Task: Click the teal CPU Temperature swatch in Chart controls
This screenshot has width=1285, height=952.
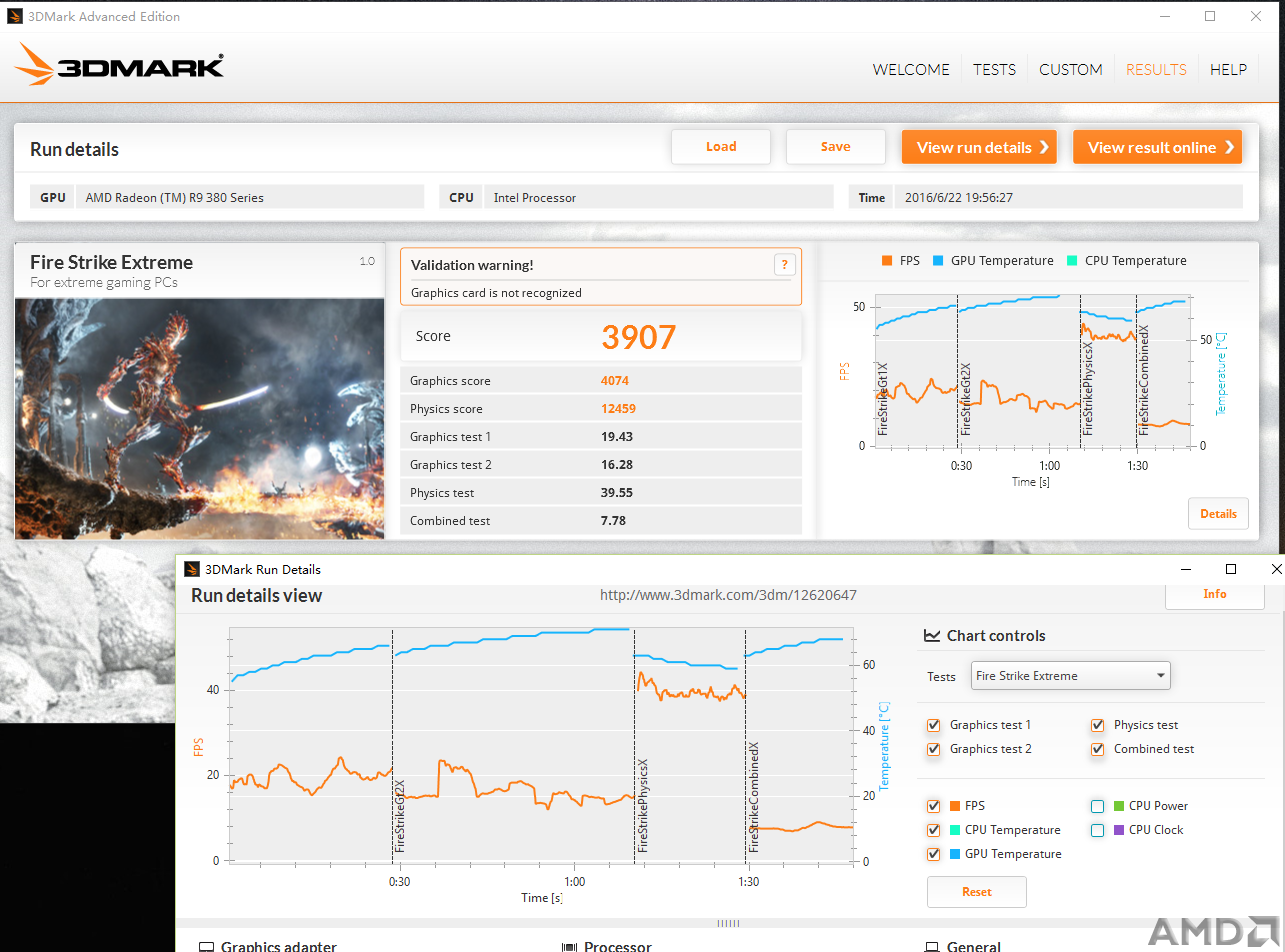Action: pyautogui.click(x=955, y=830)
